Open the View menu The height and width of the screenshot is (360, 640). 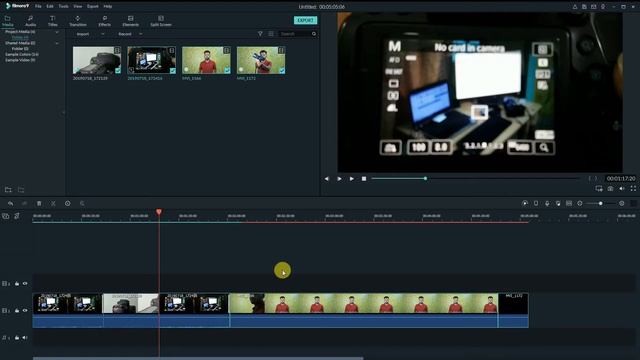coord(78,7)
